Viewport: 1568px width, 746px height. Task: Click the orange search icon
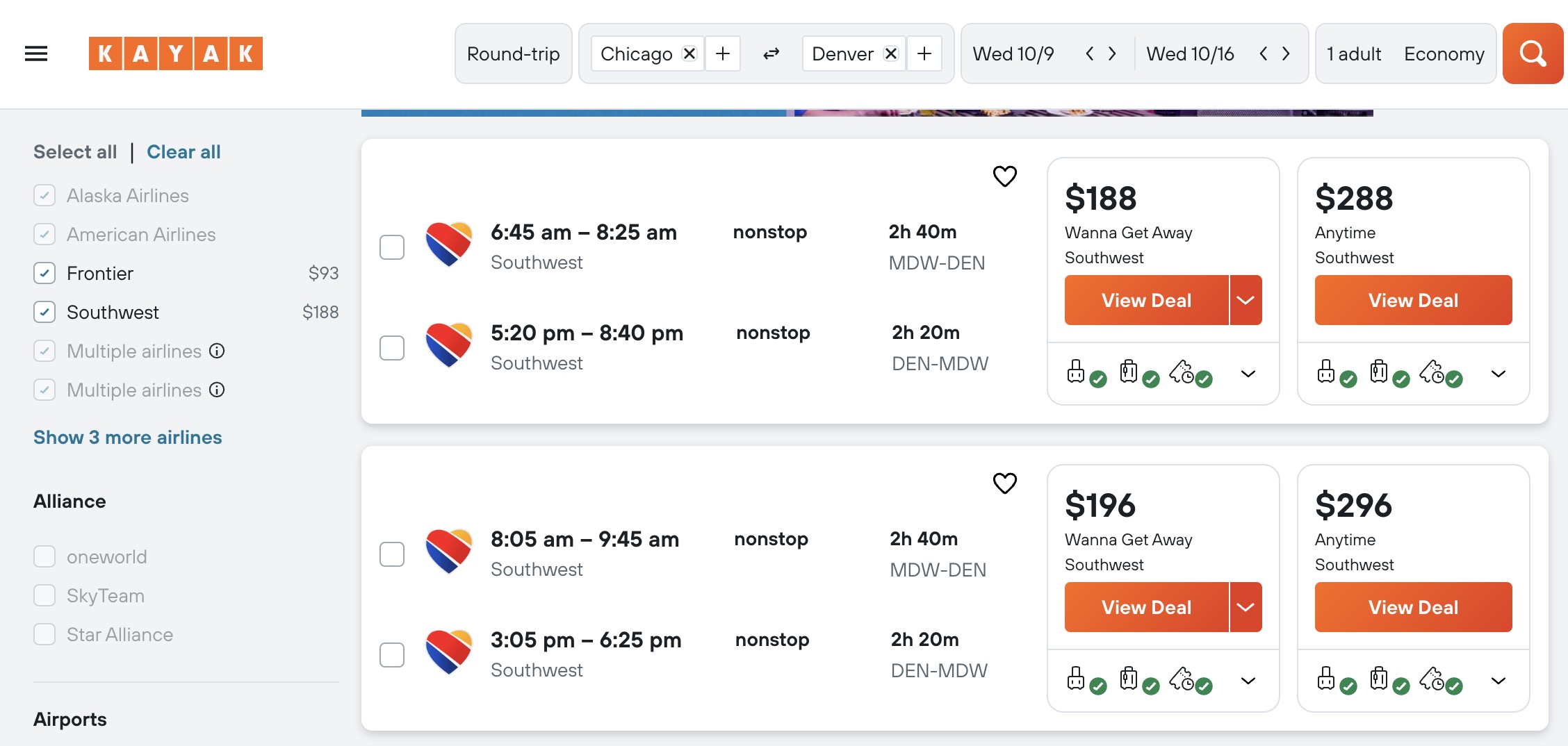pyautogui.click(x=1532, y=53)
